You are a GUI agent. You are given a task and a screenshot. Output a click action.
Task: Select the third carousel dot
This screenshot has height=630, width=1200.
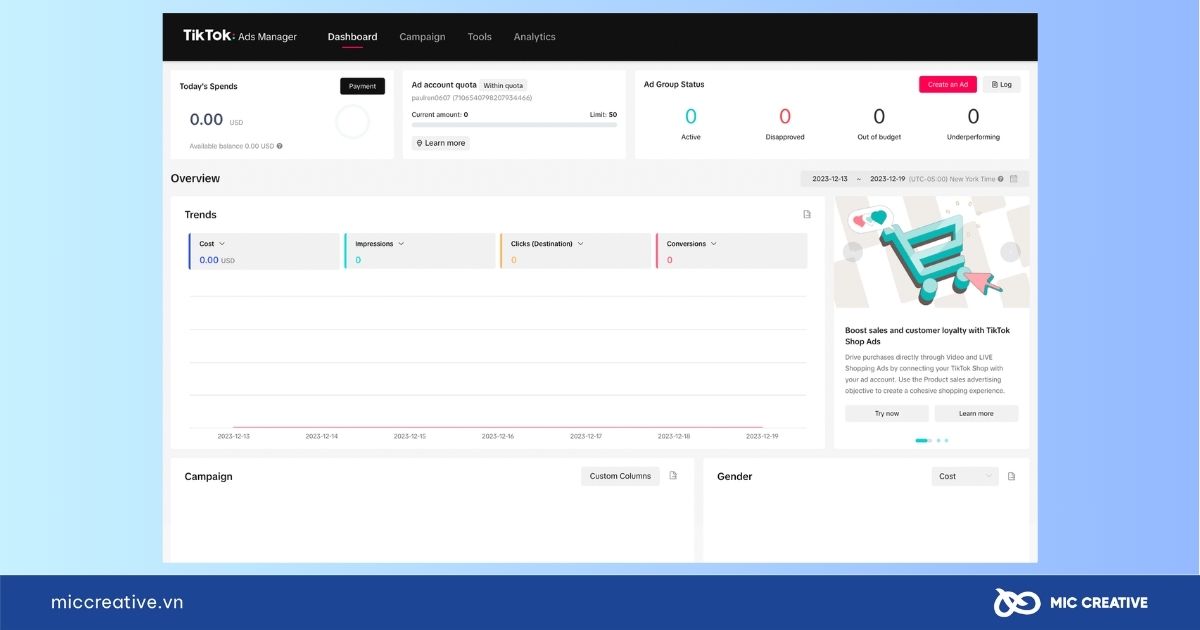coord(946,440)
